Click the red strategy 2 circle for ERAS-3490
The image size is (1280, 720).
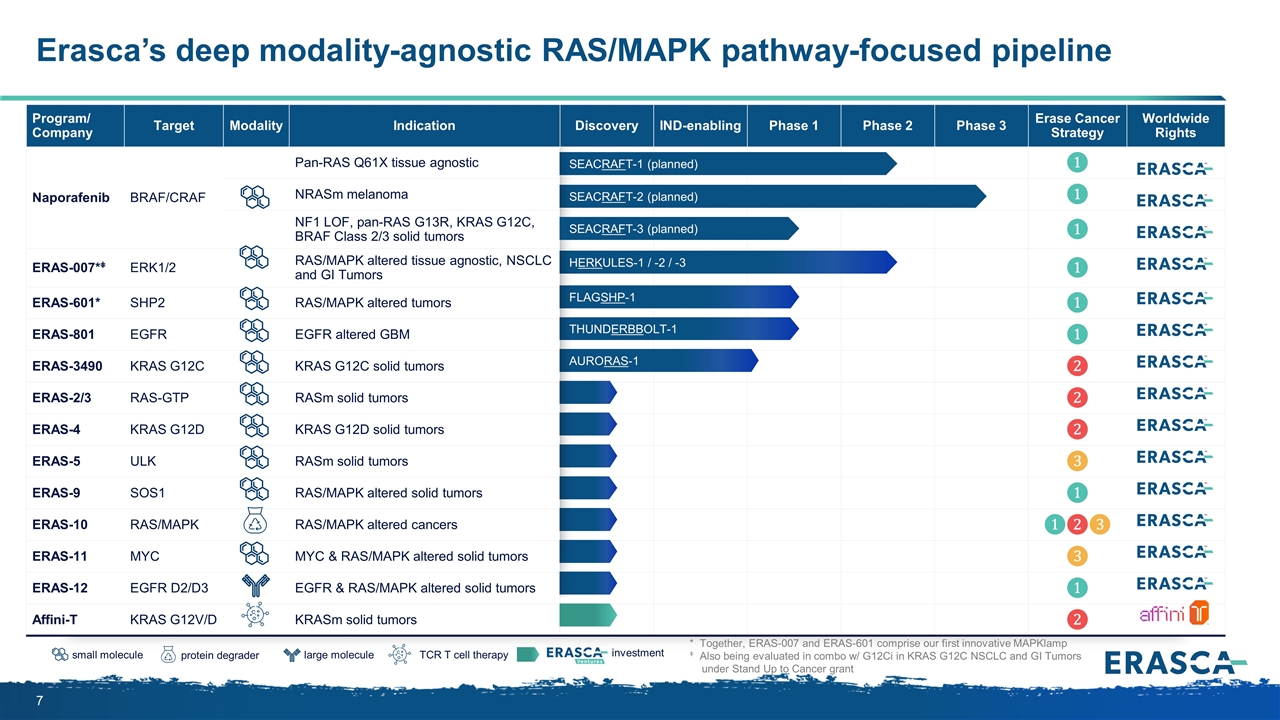point(1076,366)
